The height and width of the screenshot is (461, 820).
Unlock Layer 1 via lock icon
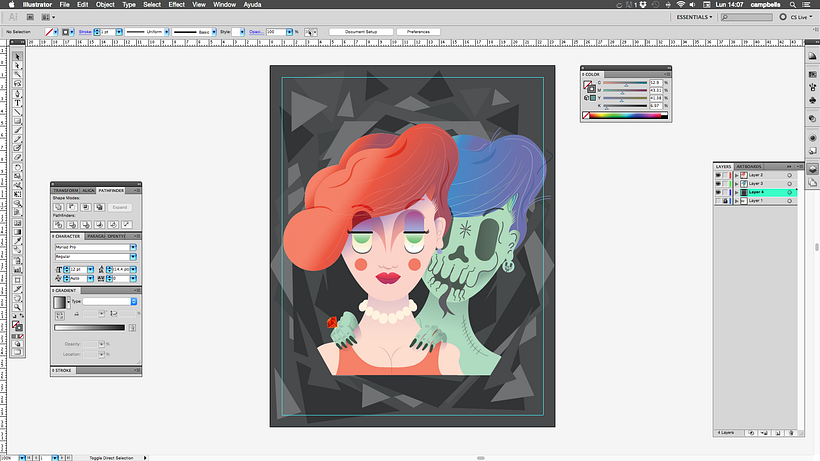[725, 201]
